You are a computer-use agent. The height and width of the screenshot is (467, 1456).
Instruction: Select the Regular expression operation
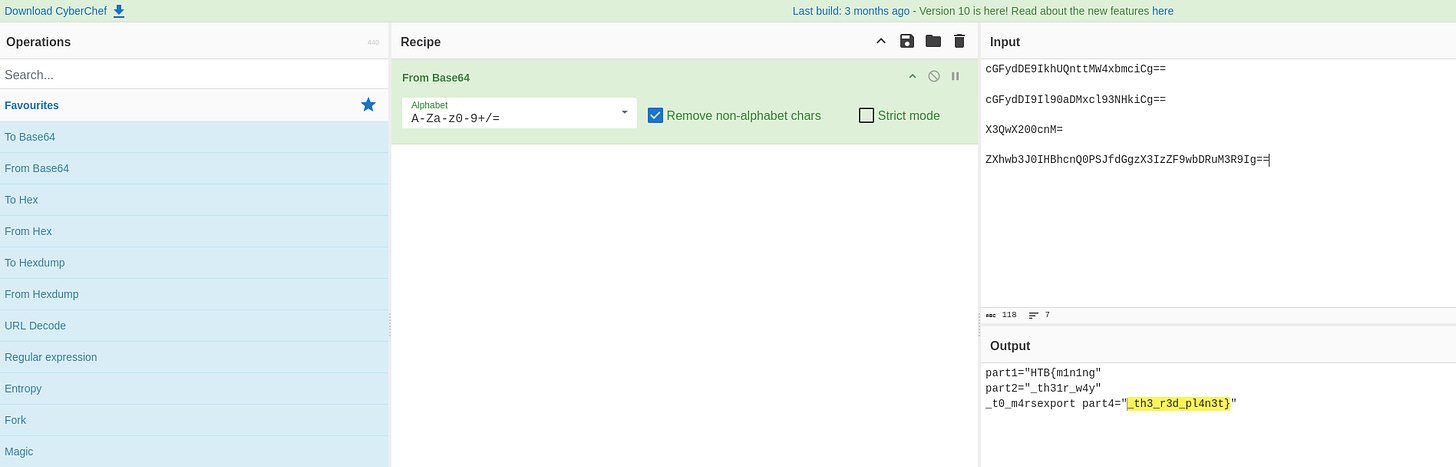pyautogui.click(x=194, y=357)
